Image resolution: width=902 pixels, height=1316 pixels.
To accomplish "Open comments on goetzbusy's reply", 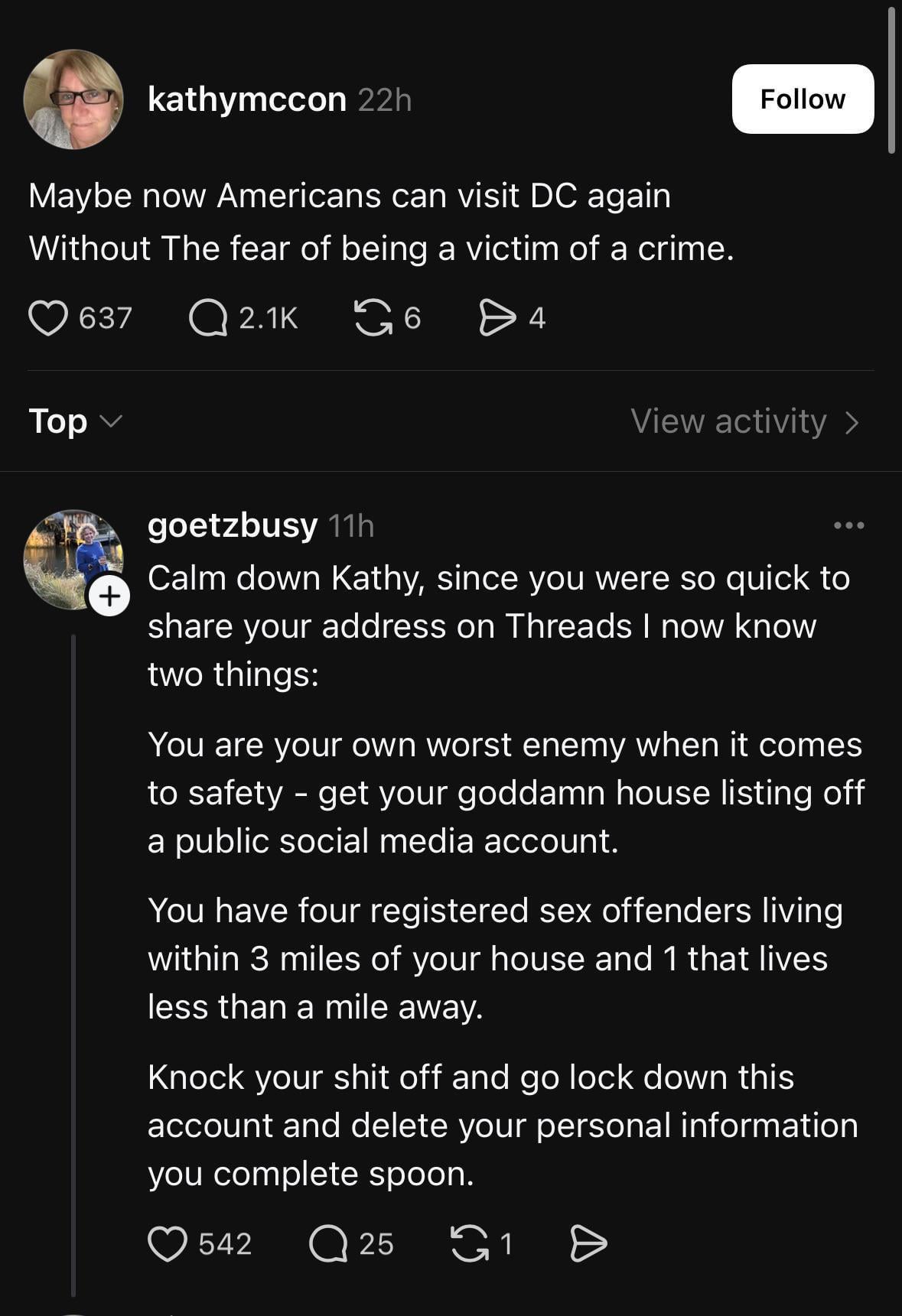I will (328, 1244).
